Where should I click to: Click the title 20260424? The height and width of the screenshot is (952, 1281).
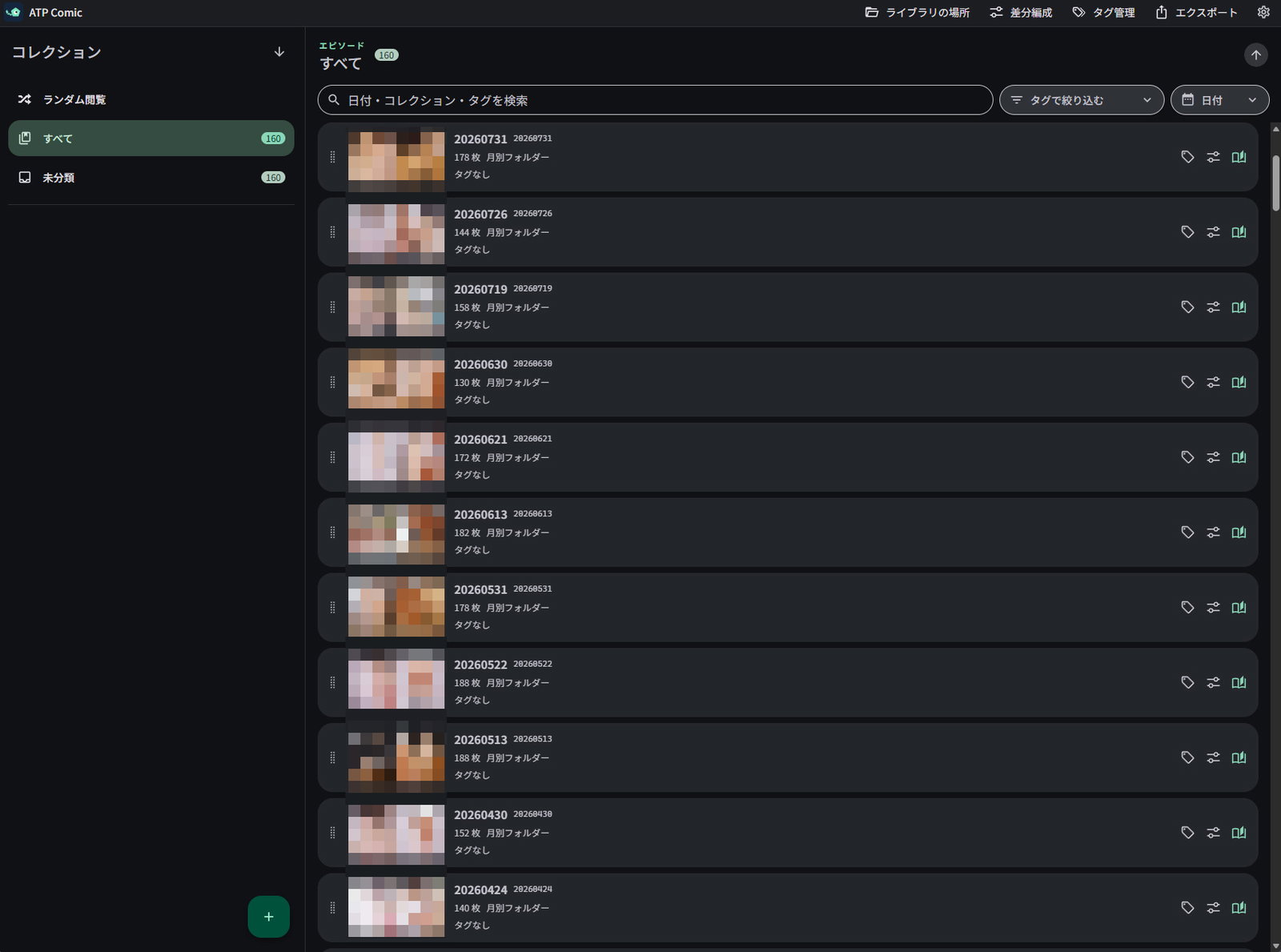point(480,890)
